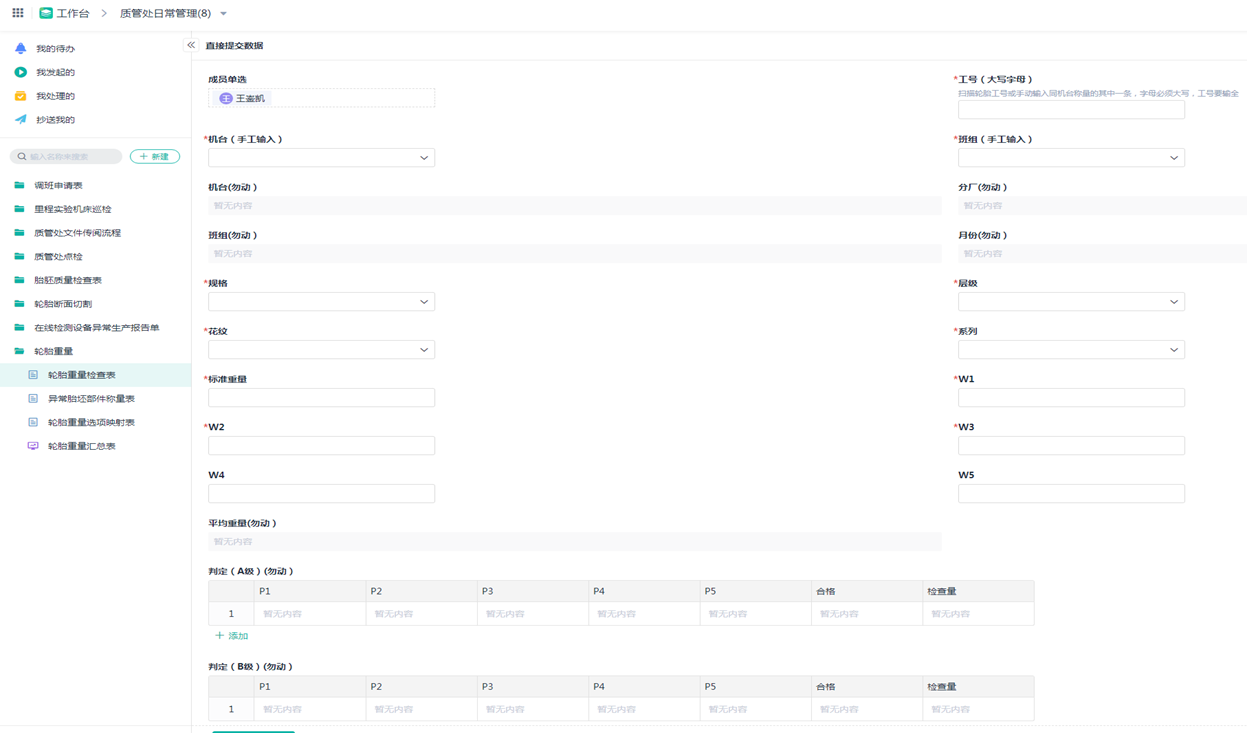Click the 工作台 workbench icon
The width and height of the screenshot is (1247, 733).
[x=46, y=13]
